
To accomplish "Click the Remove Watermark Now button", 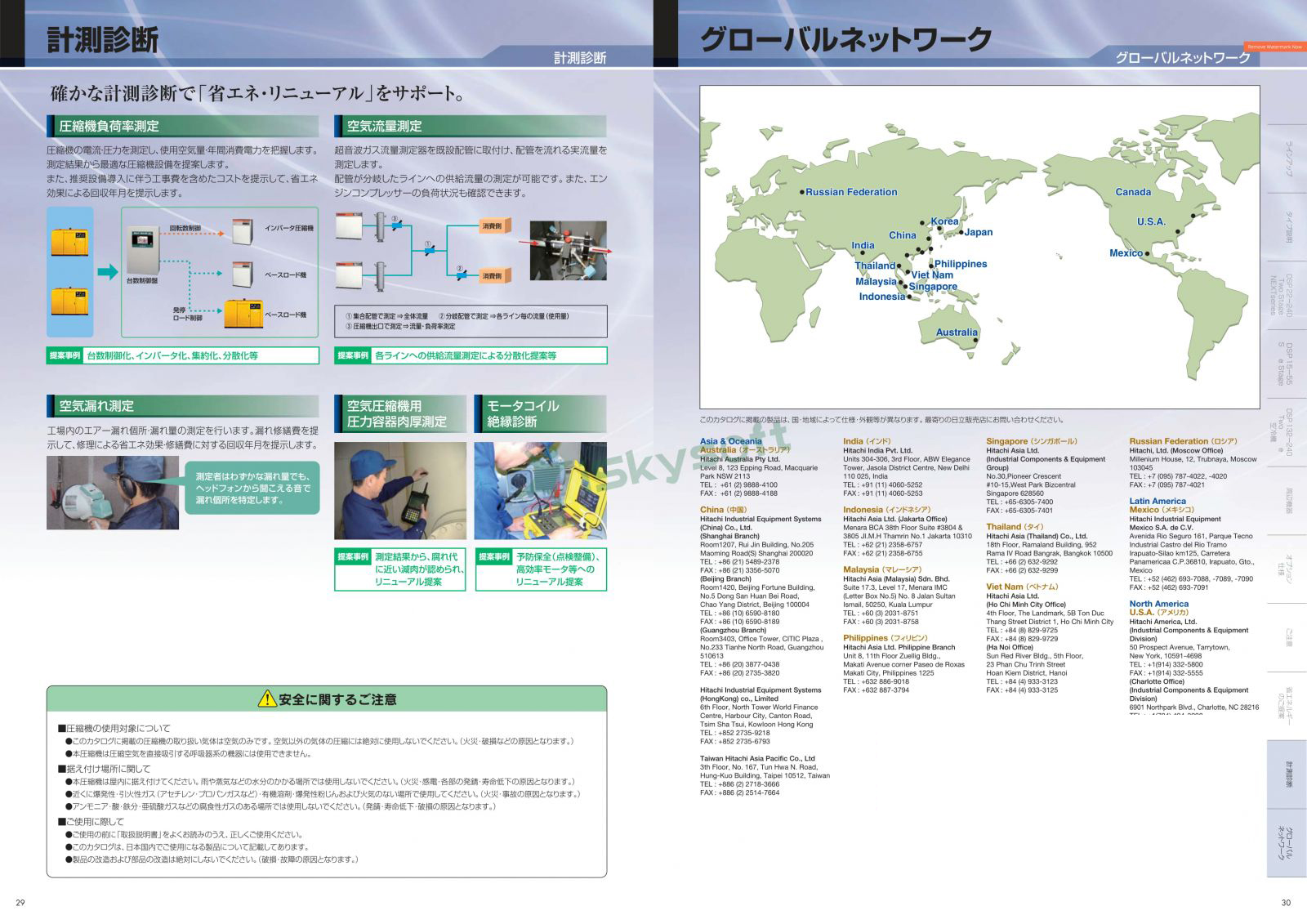I will click(1275, 47).
